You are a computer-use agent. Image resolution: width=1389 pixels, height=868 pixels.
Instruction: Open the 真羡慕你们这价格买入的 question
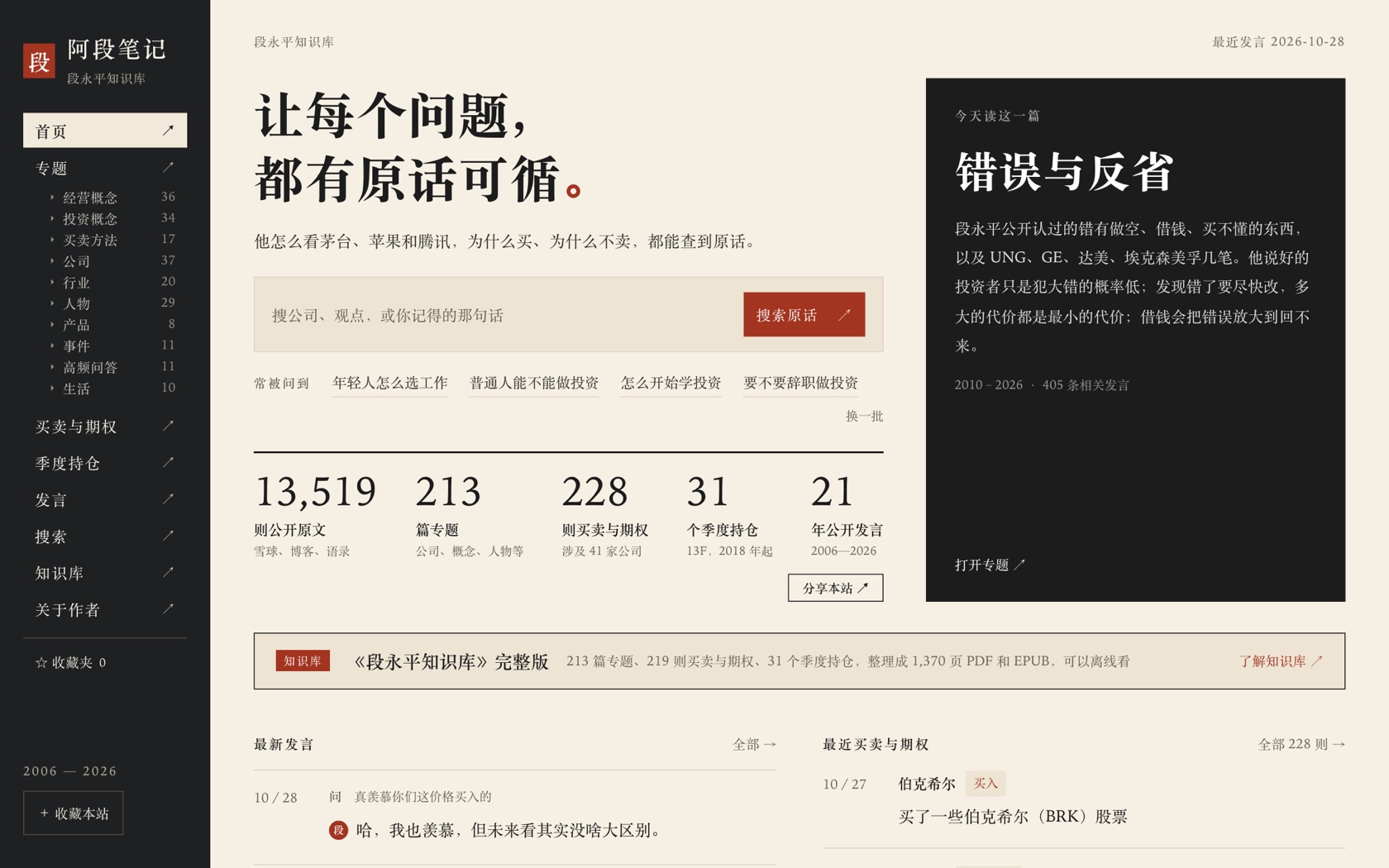422,797
